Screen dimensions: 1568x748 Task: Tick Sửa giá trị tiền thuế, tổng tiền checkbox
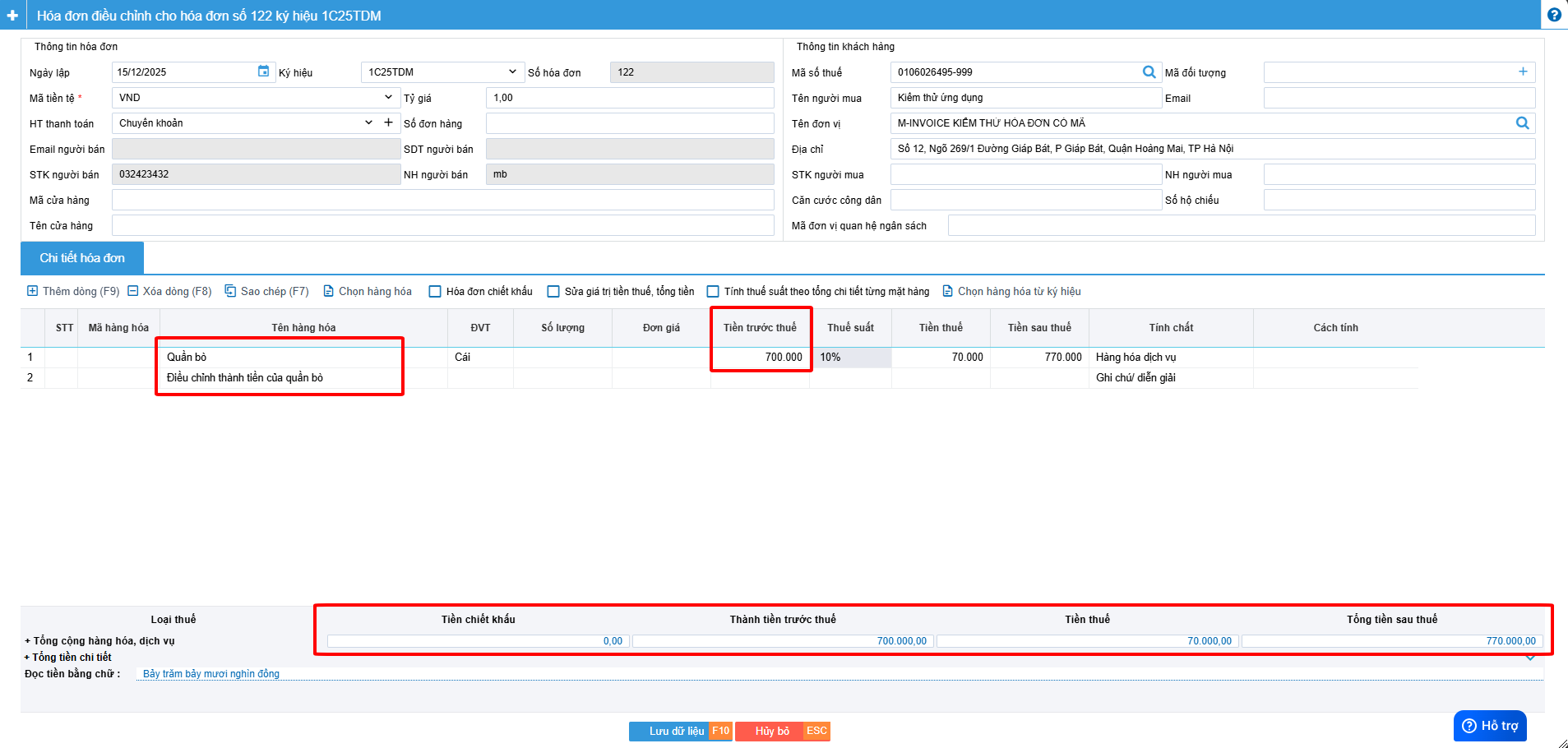tap(554, 292)
